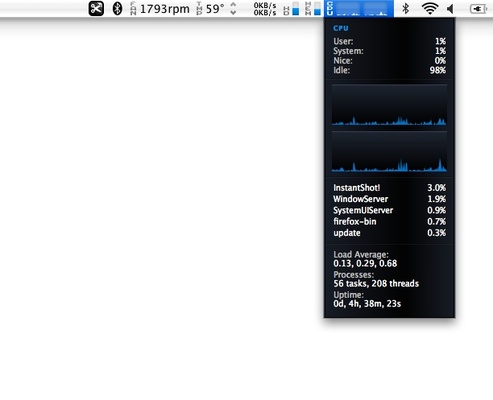Click the fan speed 1793rpm readout
Screen dimensions: 493x400
(x=160, y=9)
